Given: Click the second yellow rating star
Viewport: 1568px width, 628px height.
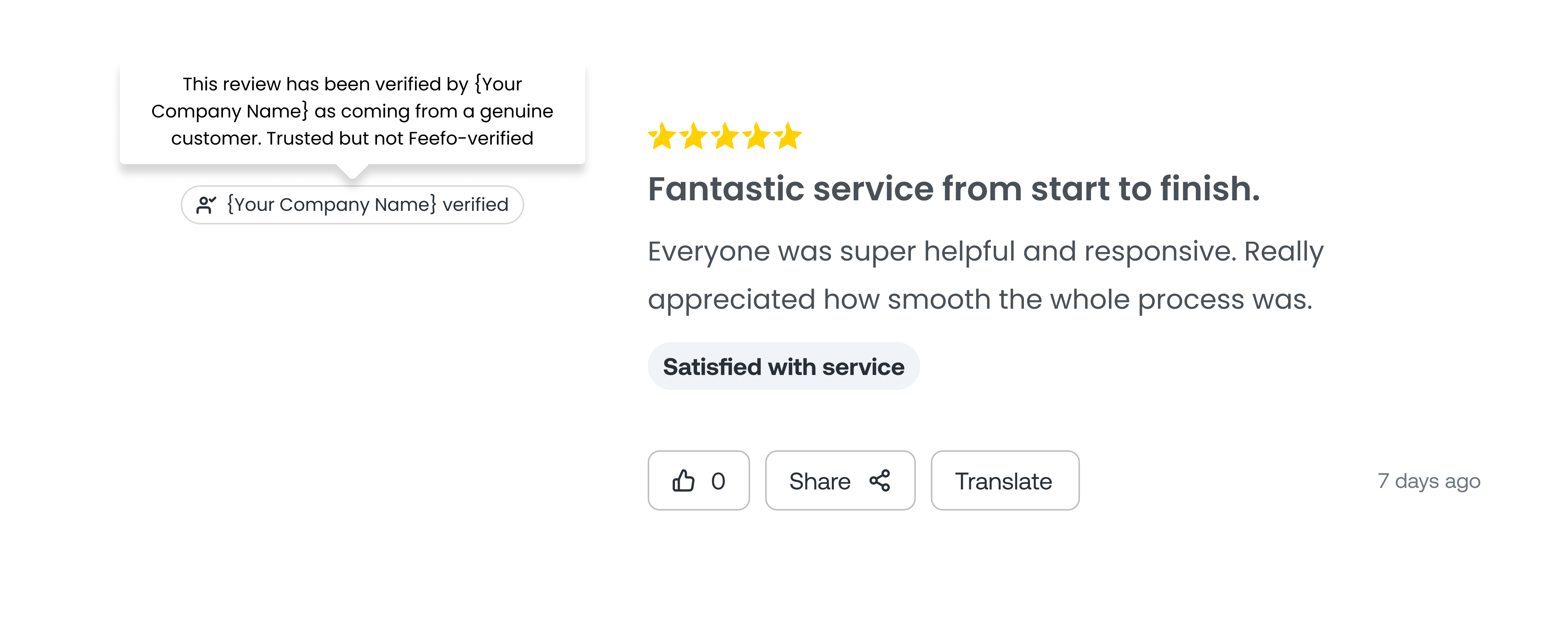Looking at the screenshot, I should 693,136.
